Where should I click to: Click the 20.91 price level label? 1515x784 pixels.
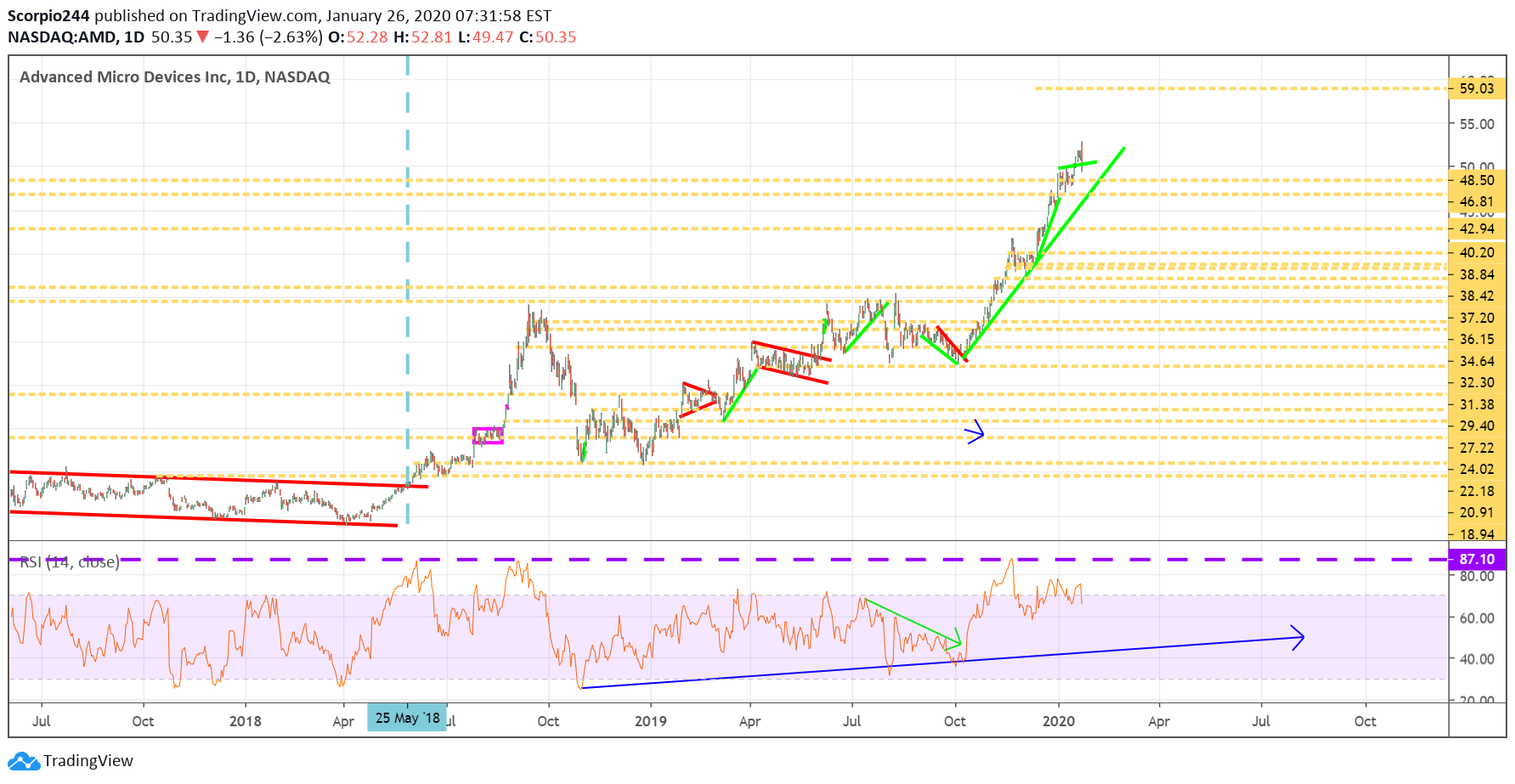point(1477,512)
